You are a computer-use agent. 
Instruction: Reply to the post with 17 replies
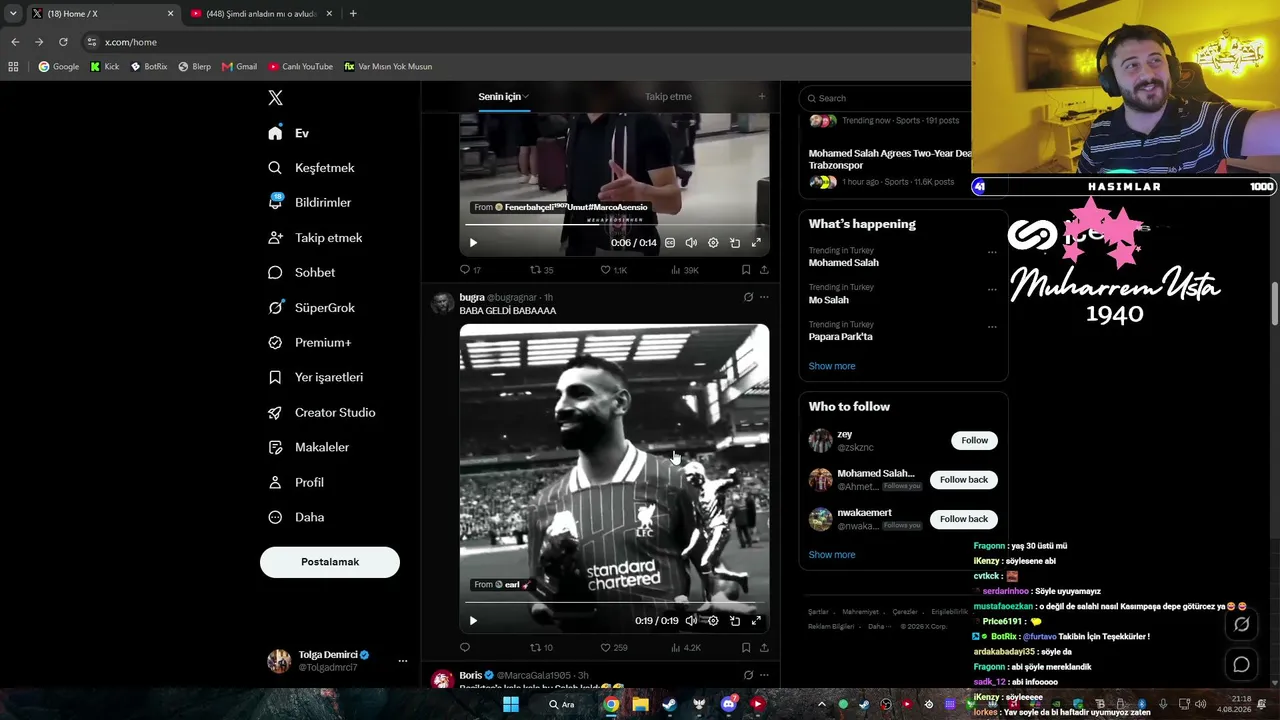[x=470, y=270]
